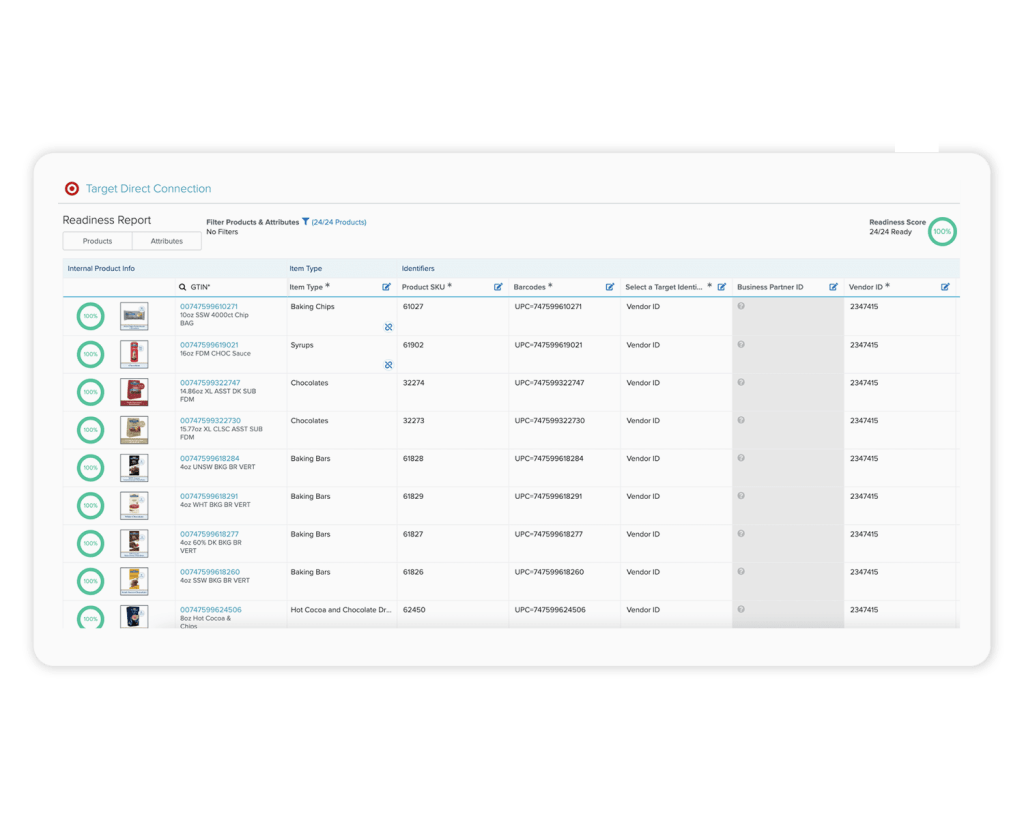Click unlink icon in Baking Chips row
The image size is (1024, 819).
click(x=388, y=327)
